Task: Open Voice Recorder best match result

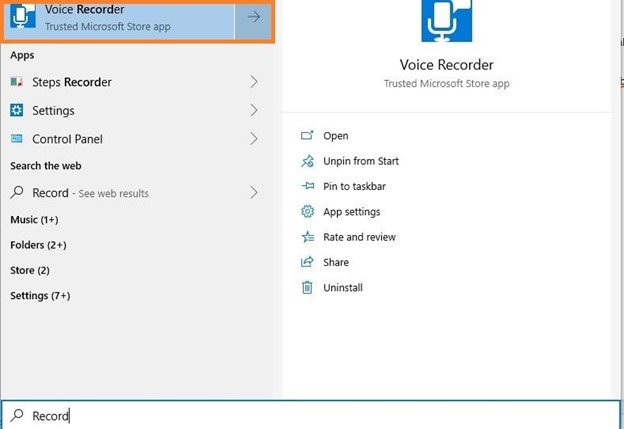Action: tap(118, 20)
